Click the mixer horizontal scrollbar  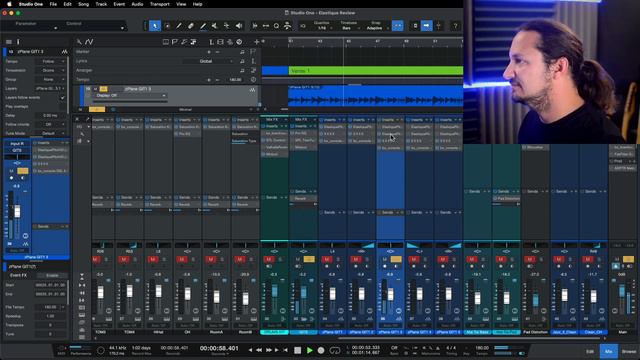[x=469, y=338]
